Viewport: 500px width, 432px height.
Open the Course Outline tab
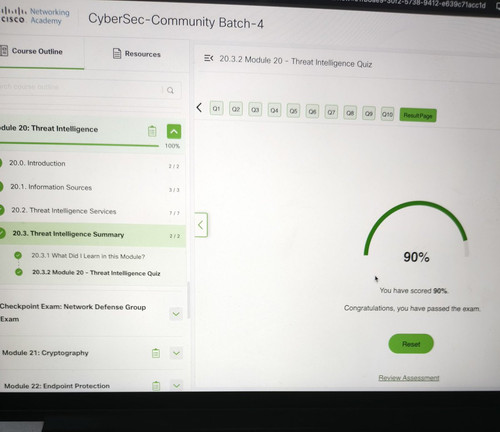pyautogui.click(x=42, y=52)
